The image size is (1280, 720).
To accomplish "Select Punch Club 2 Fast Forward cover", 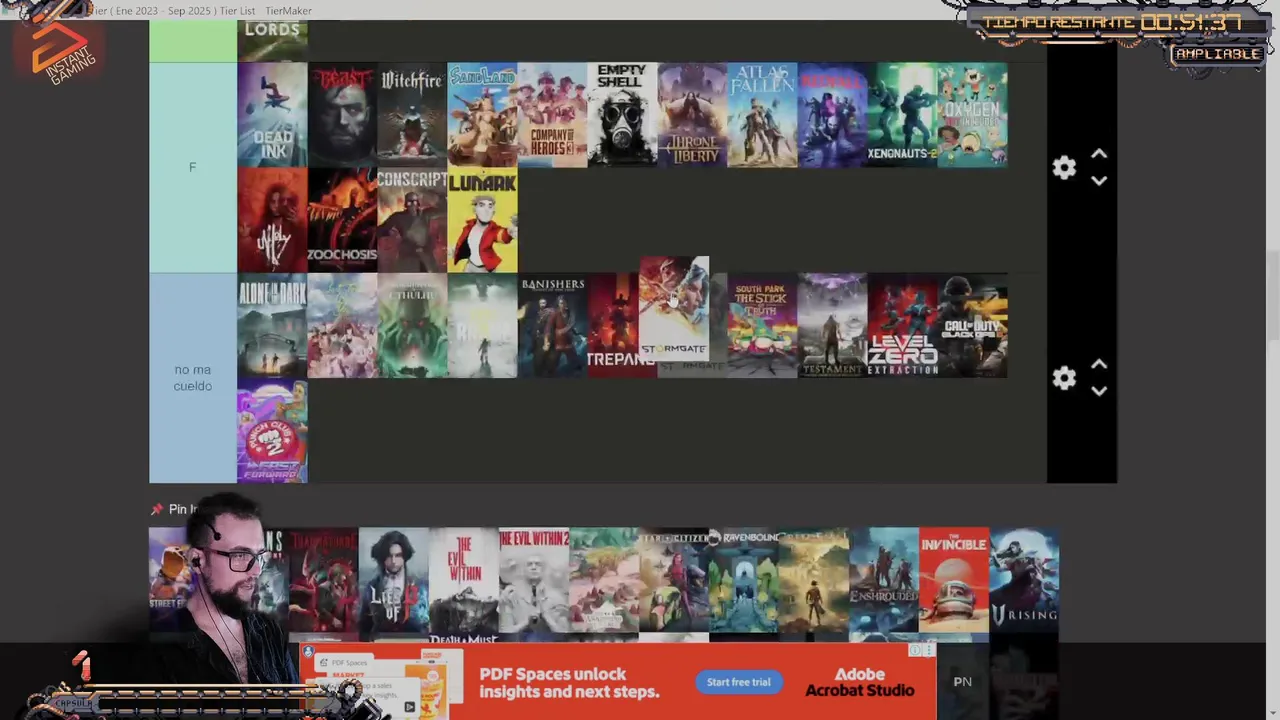I will tap(272, 430).
